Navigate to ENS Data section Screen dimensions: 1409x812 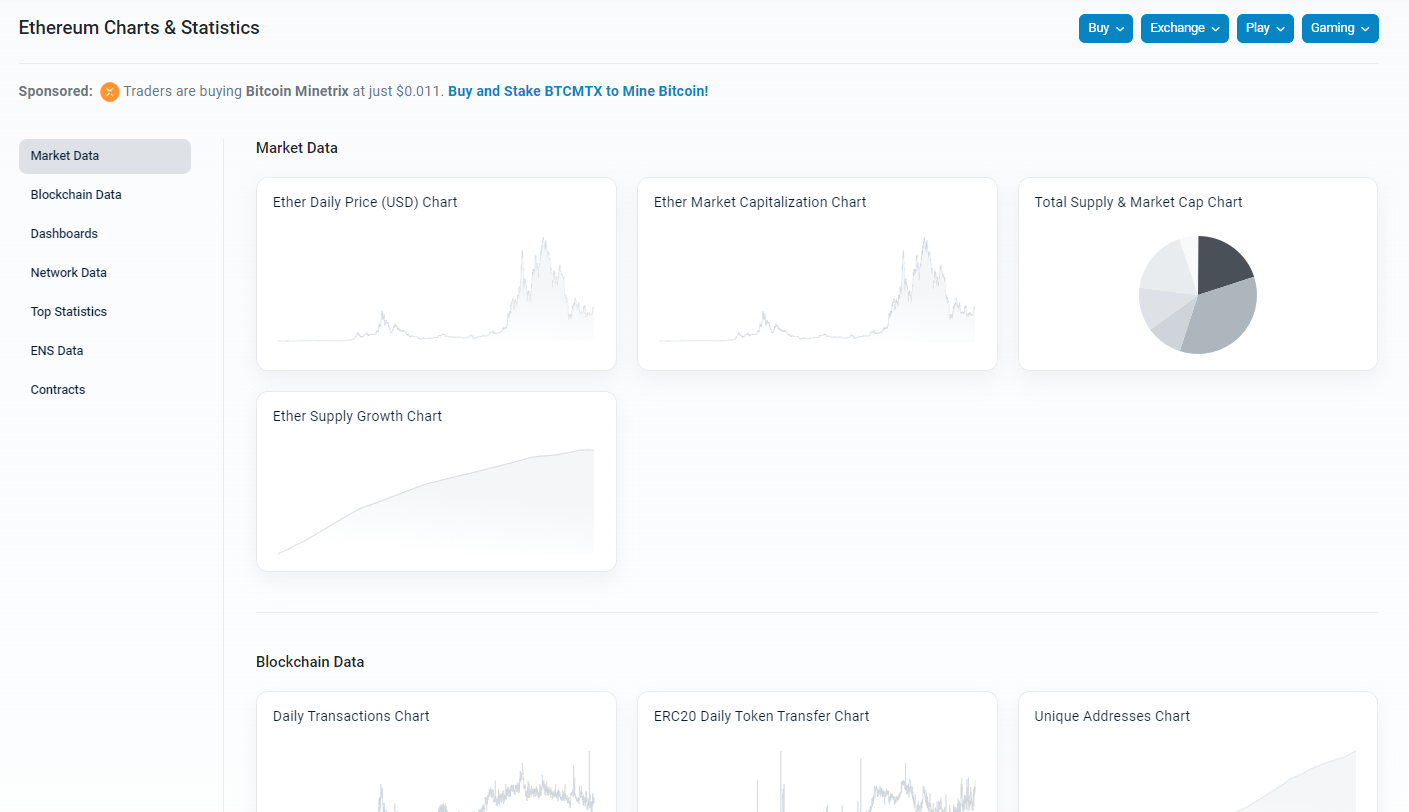pyautogui.click(x=57, y=351)
